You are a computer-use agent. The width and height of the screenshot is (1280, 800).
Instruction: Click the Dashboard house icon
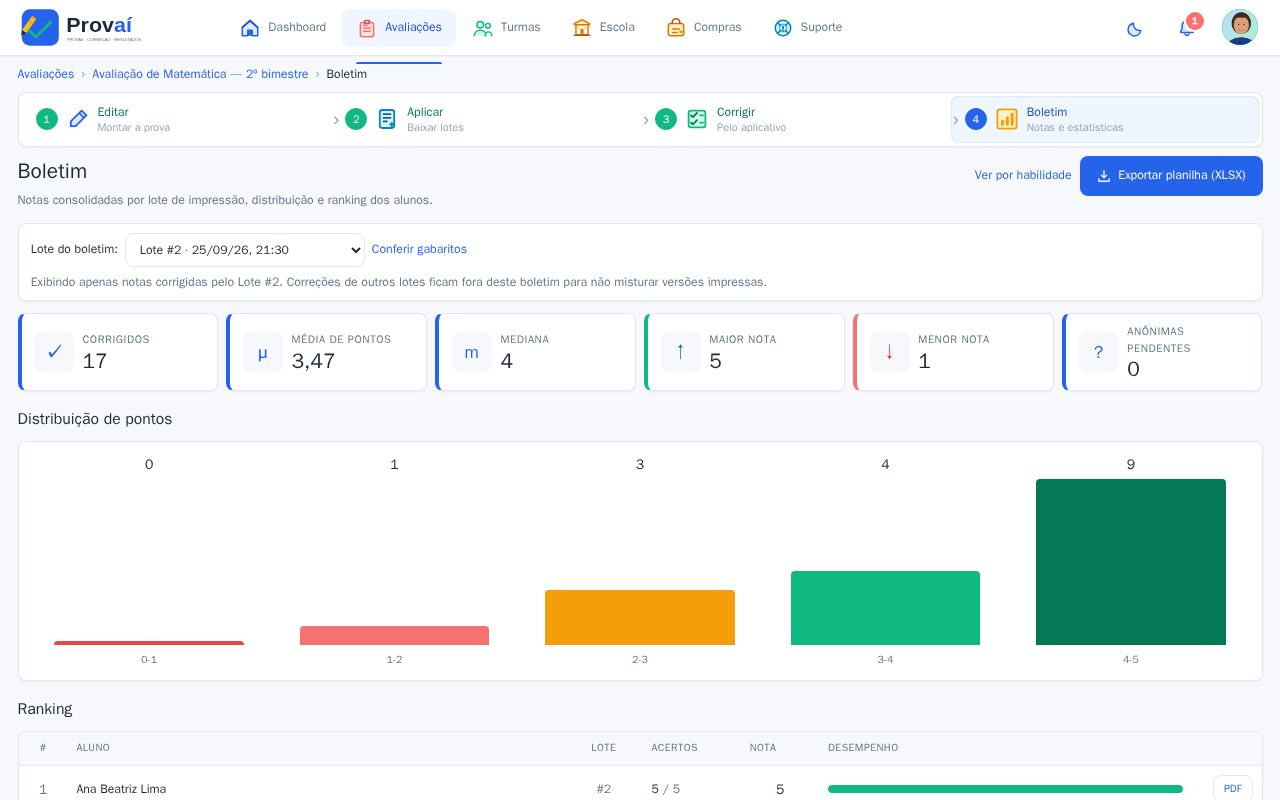(250, 28)
